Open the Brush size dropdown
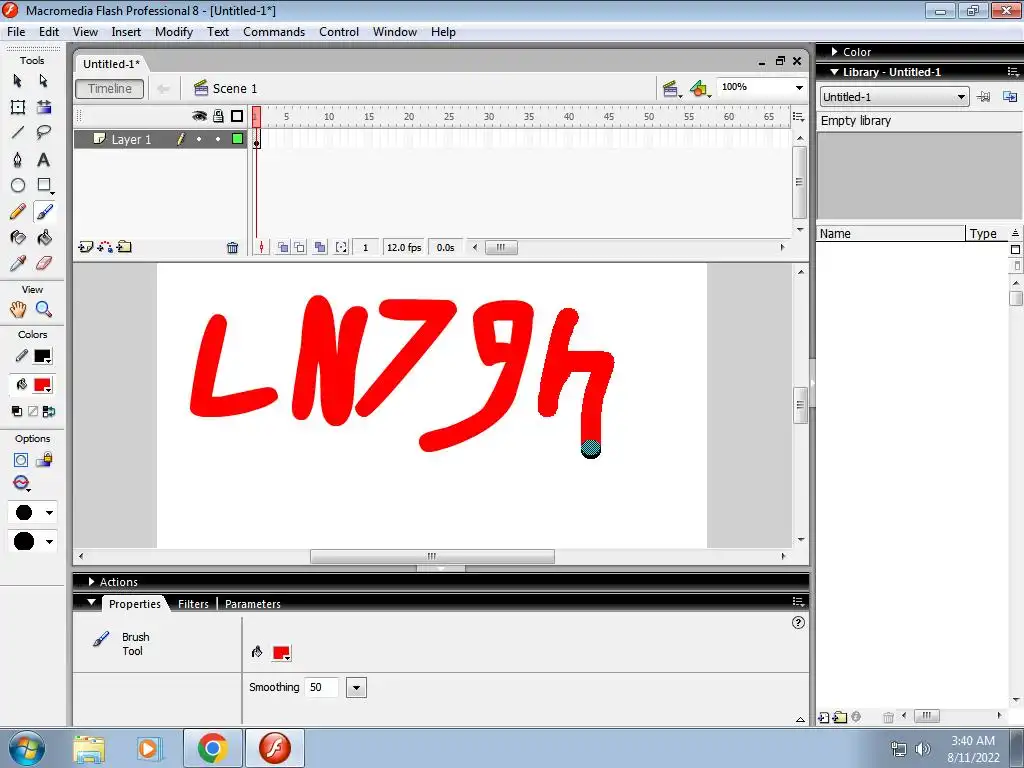 (x=32, y=513)
